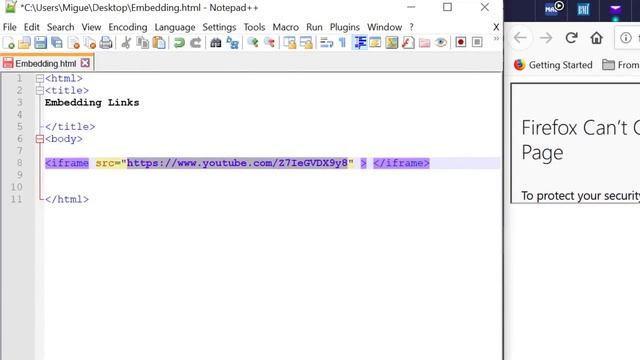
Task: Click the grey Redo arrow icon
Action: 196,42
